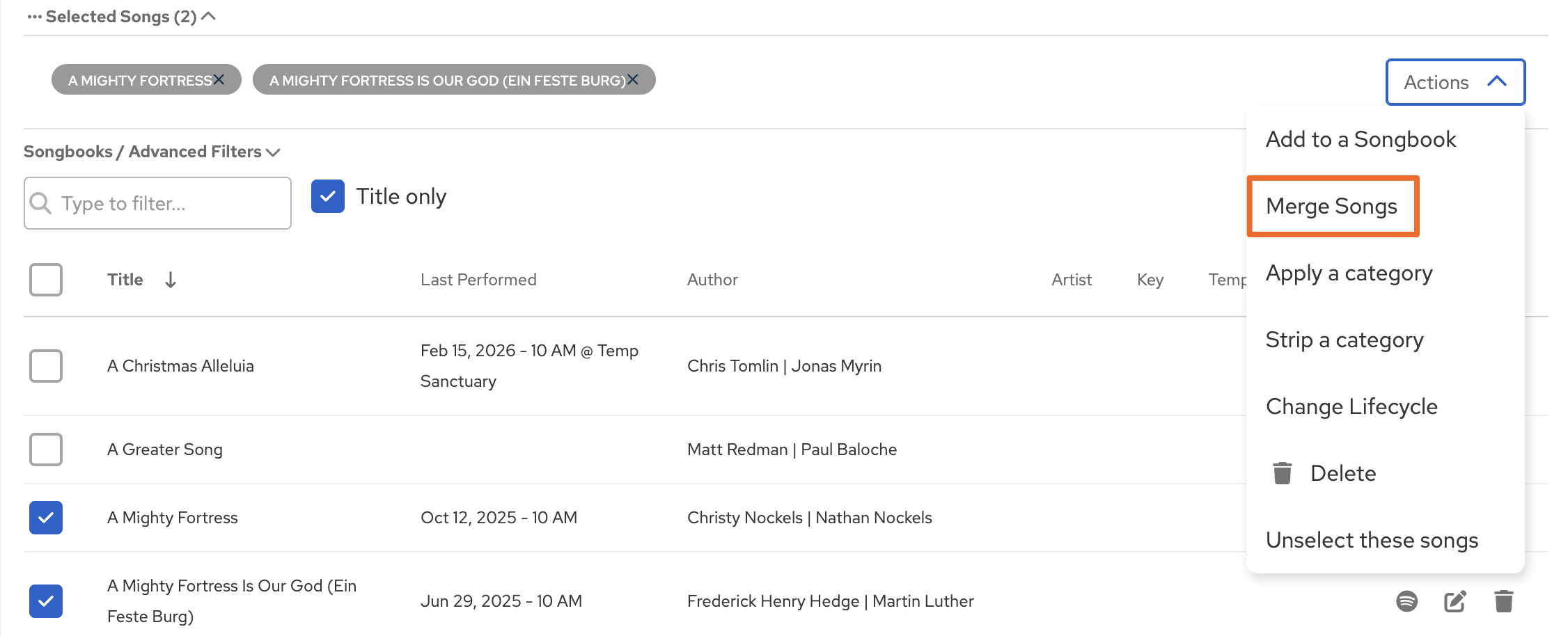Click the A Greater Song title
Screen dimensions: 1568x636
(x=165, y=450)
